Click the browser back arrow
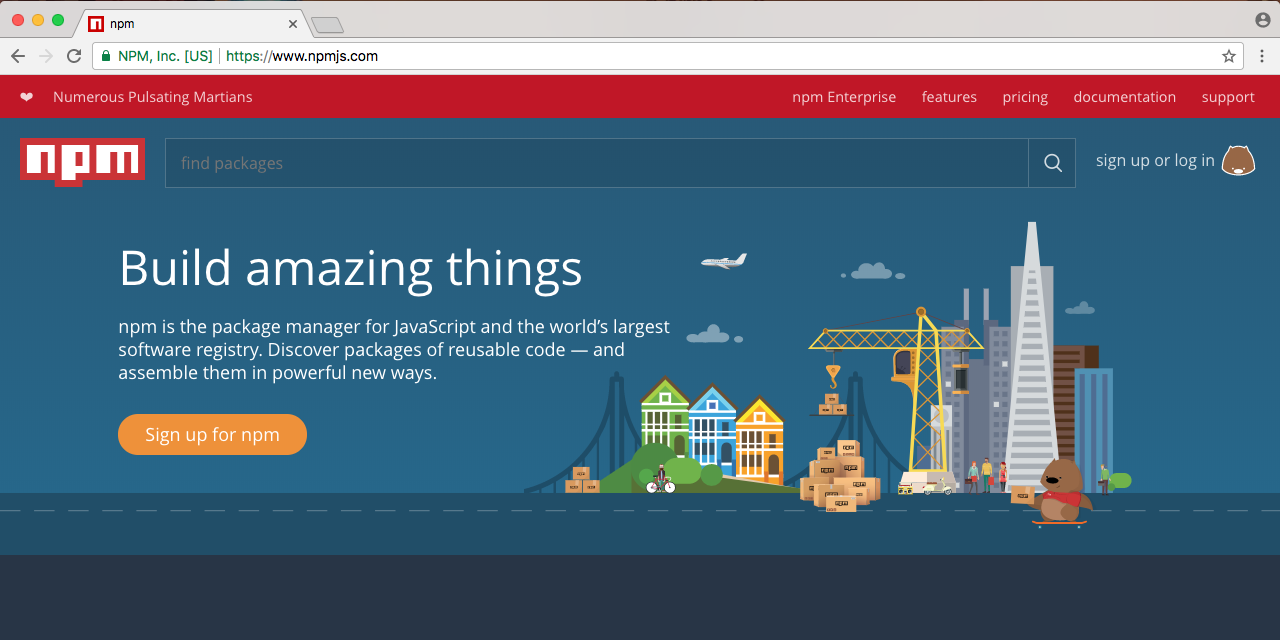Screen dimensions: 1280x640 [x=18, y=56]
